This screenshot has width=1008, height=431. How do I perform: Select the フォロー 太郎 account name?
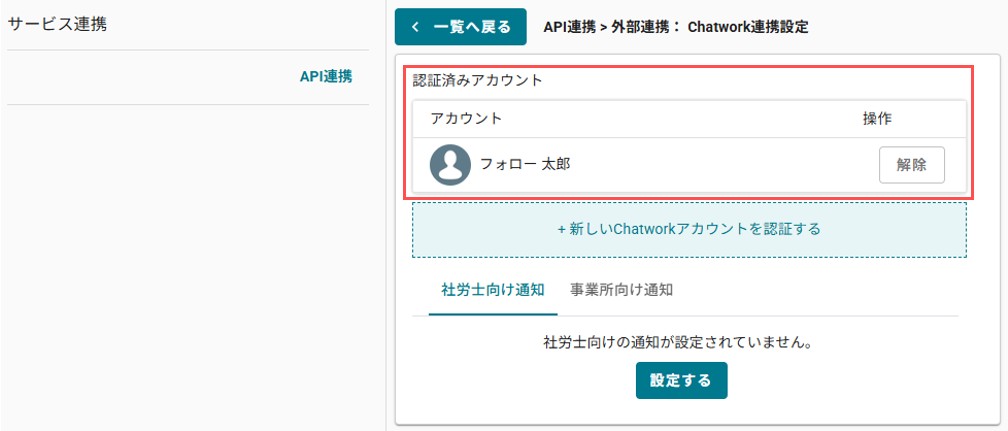tap(525, 164)
